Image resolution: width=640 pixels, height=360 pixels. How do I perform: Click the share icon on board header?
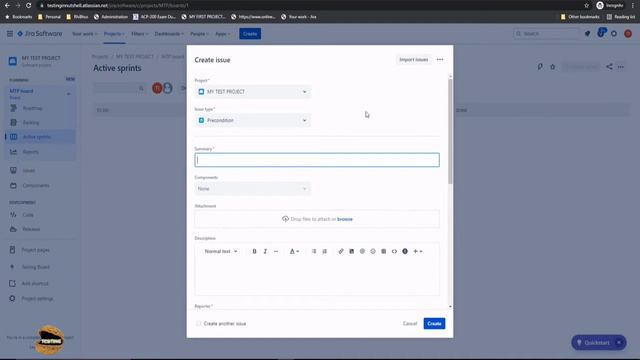coord(609,67)
